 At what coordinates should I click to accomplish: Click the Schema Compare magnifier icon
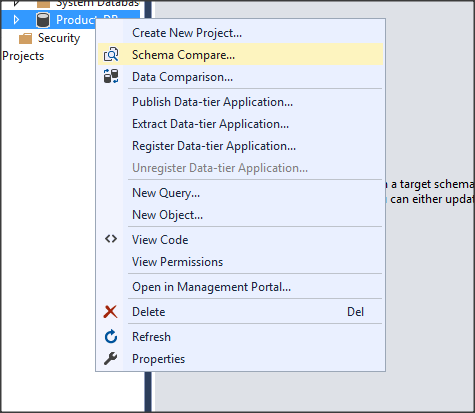111,54
